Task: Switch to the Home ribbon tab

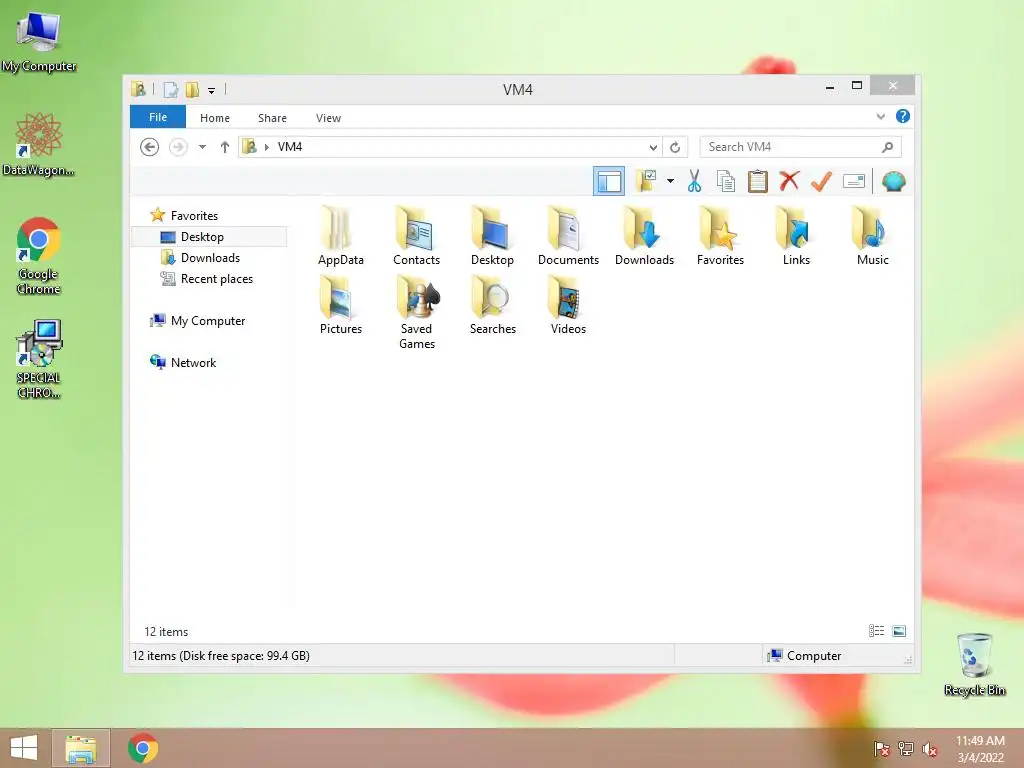Action: [x=215, y=118]
